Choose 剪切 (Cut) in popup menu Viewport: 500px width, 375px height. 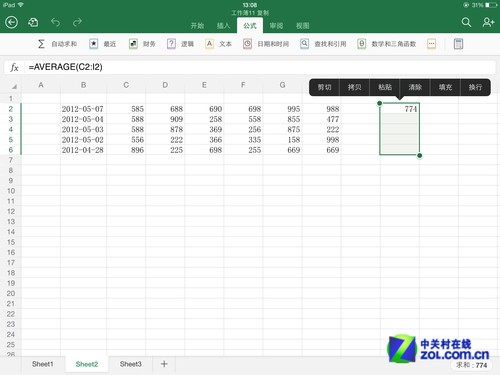[x=324, y=87]
